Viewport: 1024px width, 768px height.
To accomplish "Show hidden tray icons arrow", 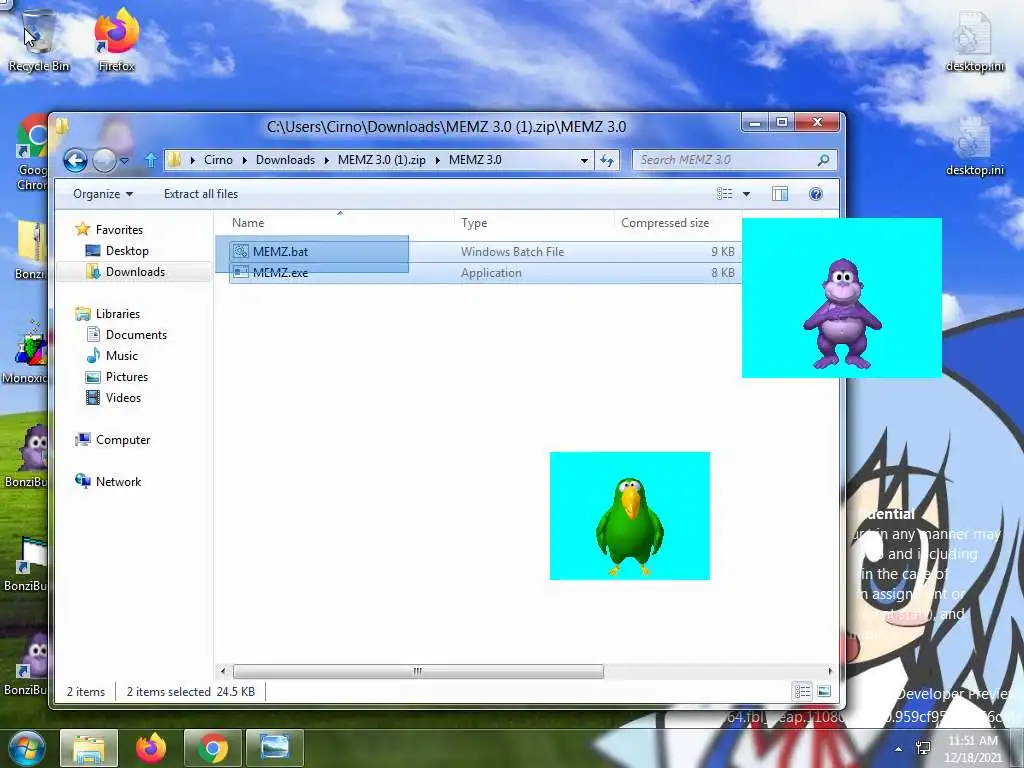I will pyautogui.click(x=899, y=748).
